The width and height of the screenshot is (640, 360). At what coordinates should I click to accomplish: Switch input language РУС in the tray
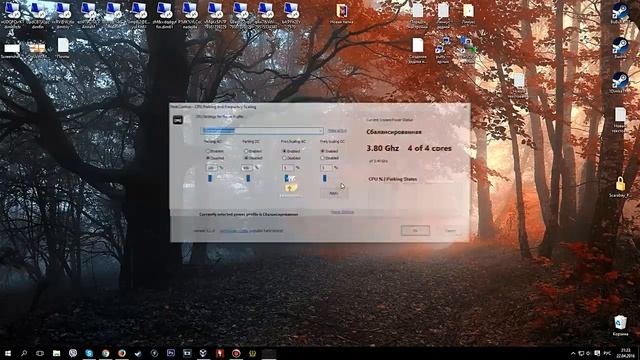(607, 353)
